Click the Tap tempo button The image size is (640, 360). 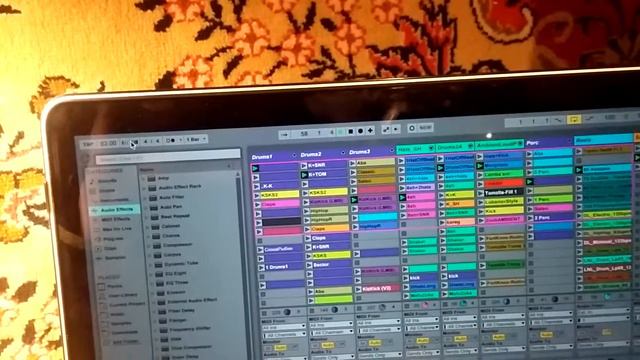(87, 144)
